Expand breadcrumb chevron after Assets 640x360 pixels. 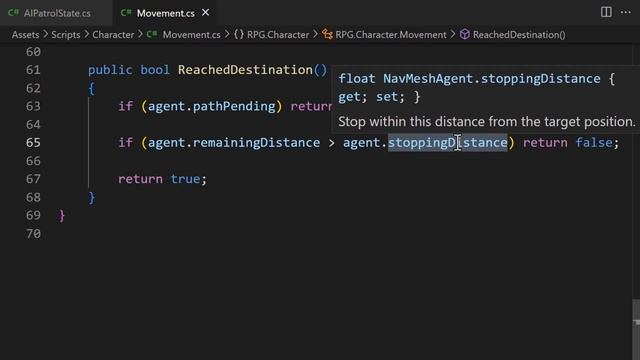(x=45, y=34)
